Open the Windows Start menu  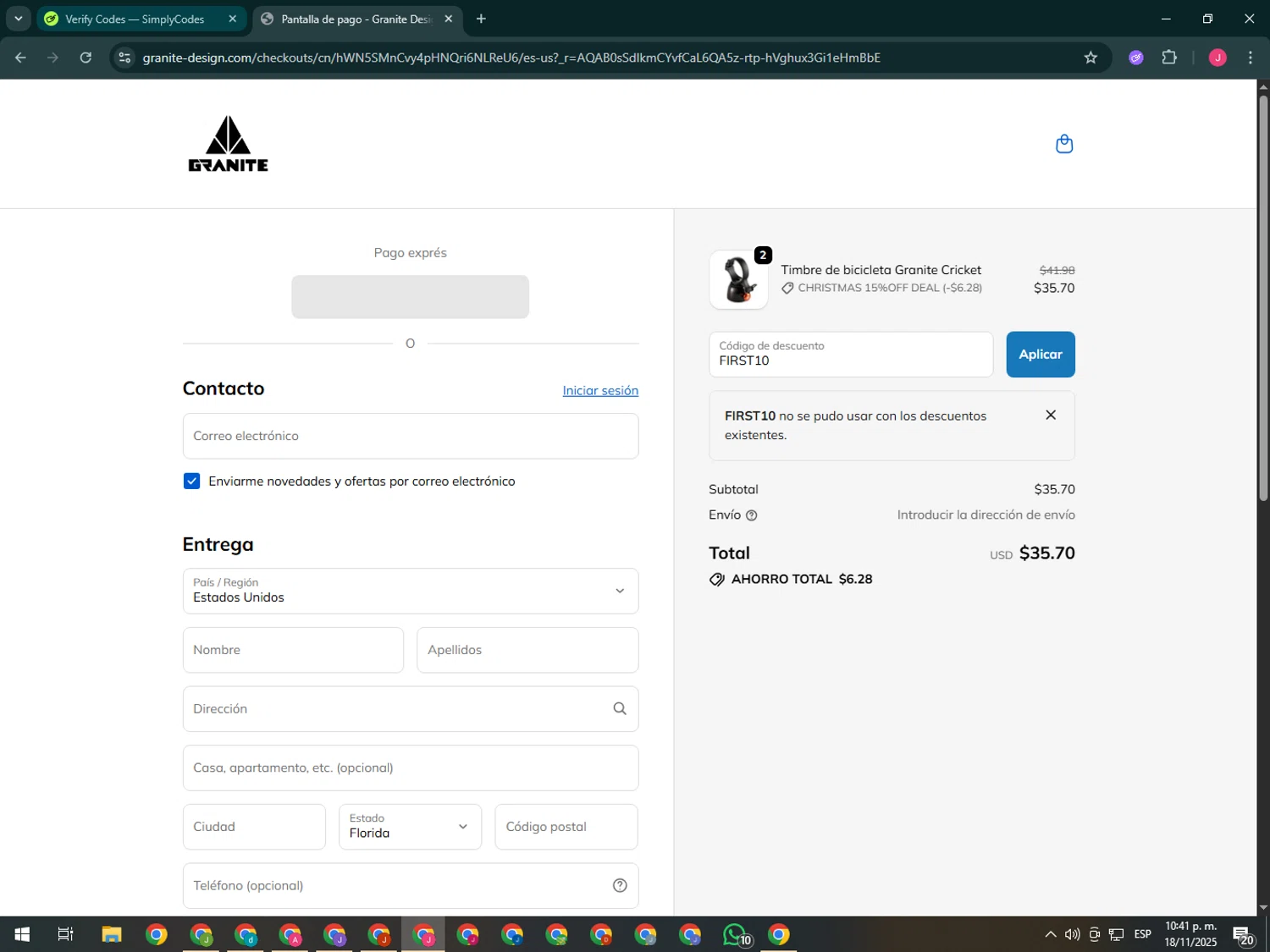22,934
